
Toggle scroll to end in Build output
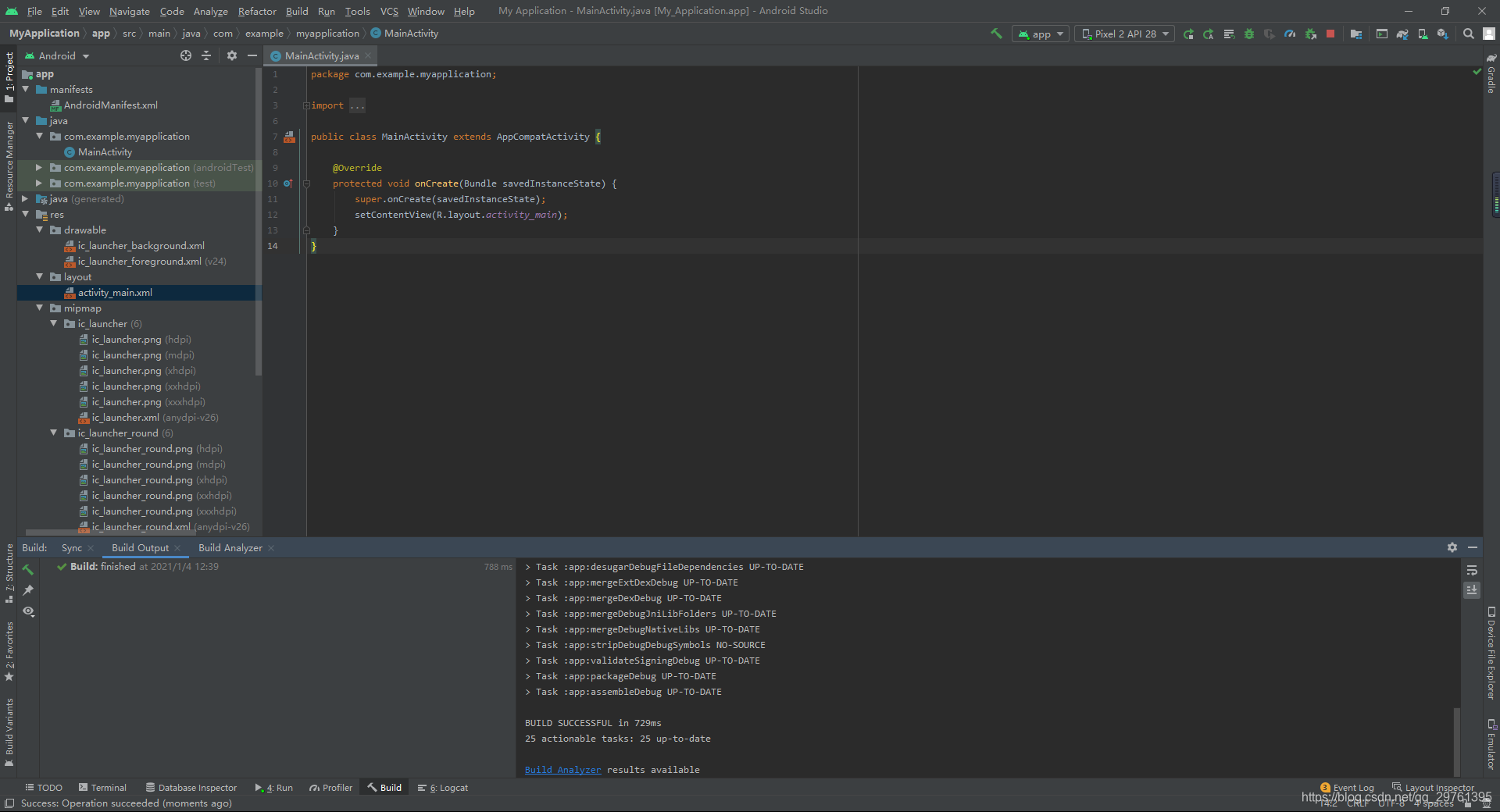coord(1472,590)
